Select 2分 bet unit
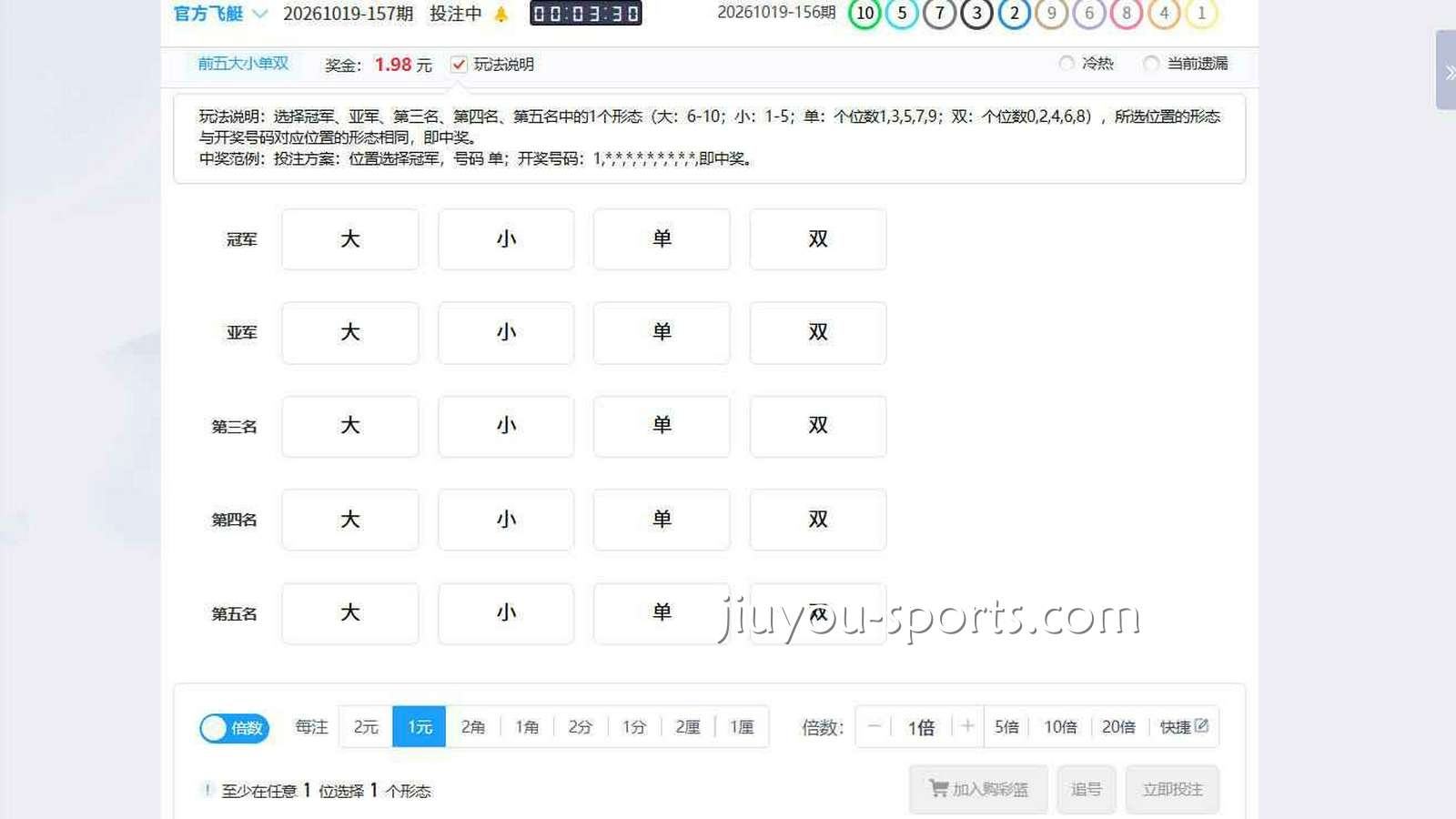Screen dimensions: 1456x819 (x=581, y=727)
